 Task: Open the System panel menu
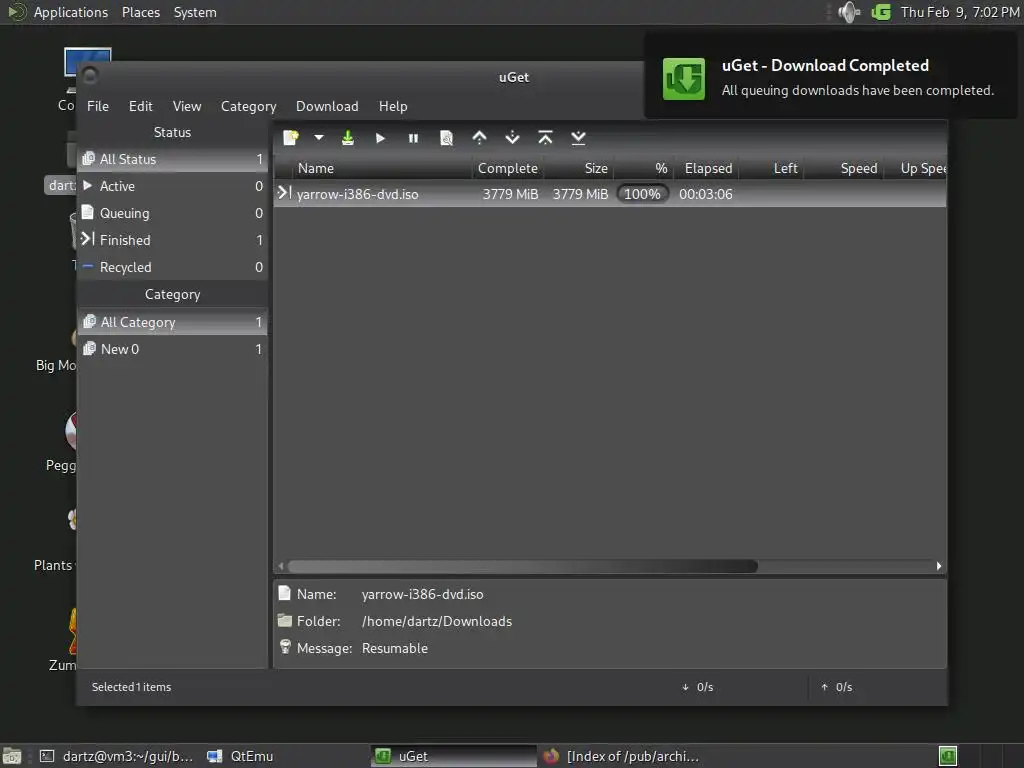point(195,12)
